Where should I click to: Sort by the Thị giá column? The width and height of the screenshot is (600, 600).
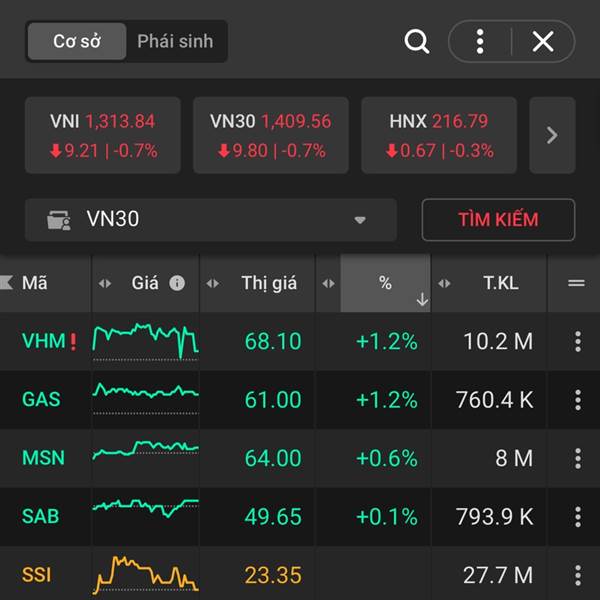[268, 283]
